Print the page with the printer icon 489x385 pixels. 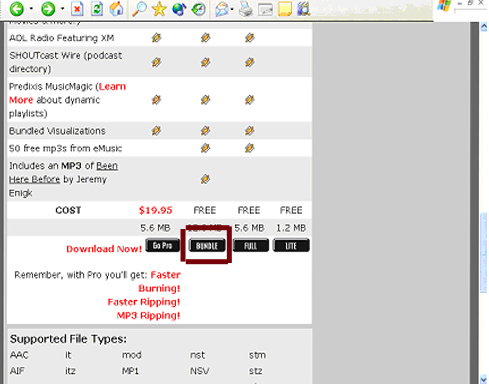246,9
